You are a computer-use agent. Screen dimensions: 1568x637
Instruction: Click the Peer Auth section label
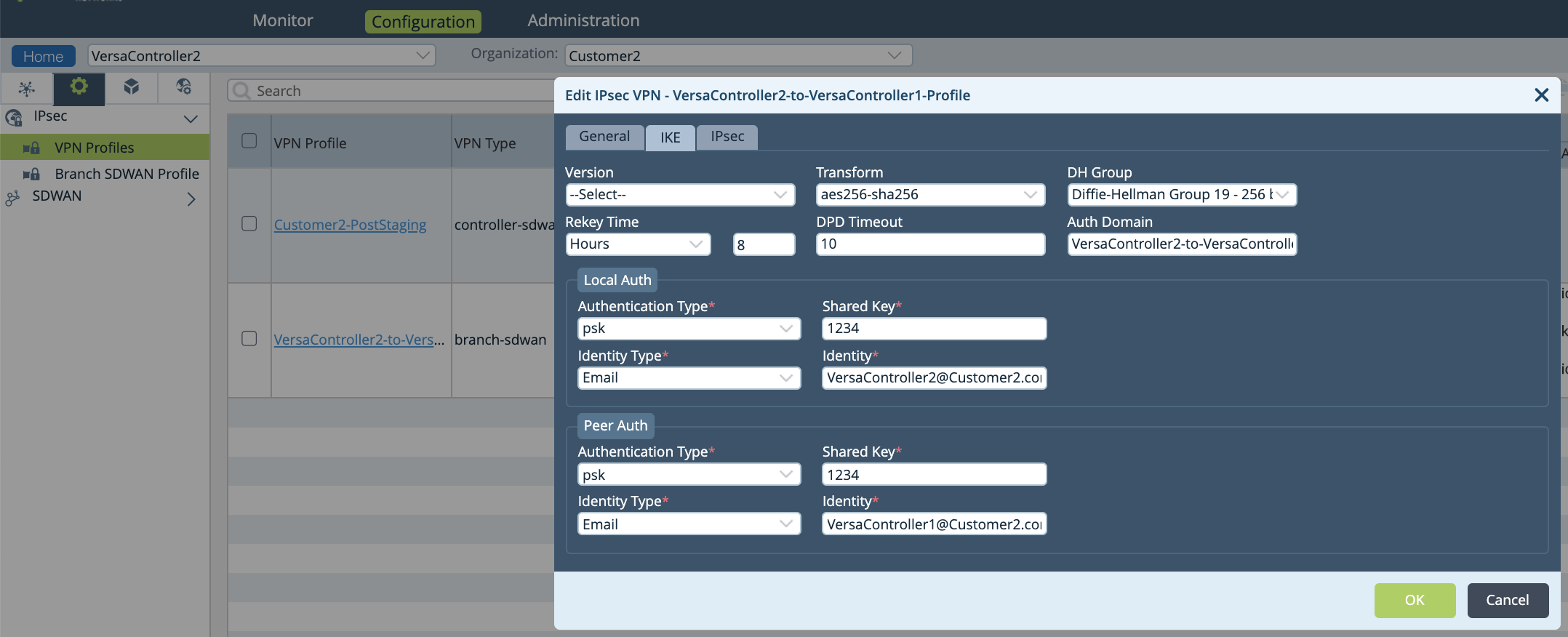pyautogui.click(x=615, y=426)
